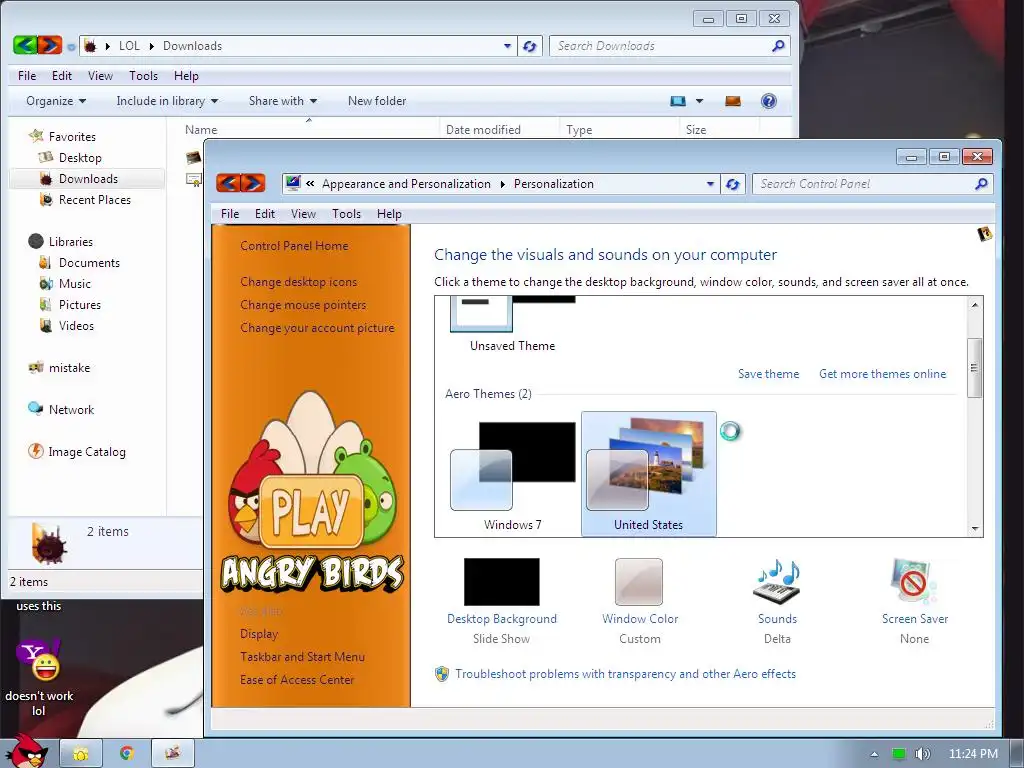Screen dimensions: 1024x768
Task: Click Save theme link
Action: 769,374
